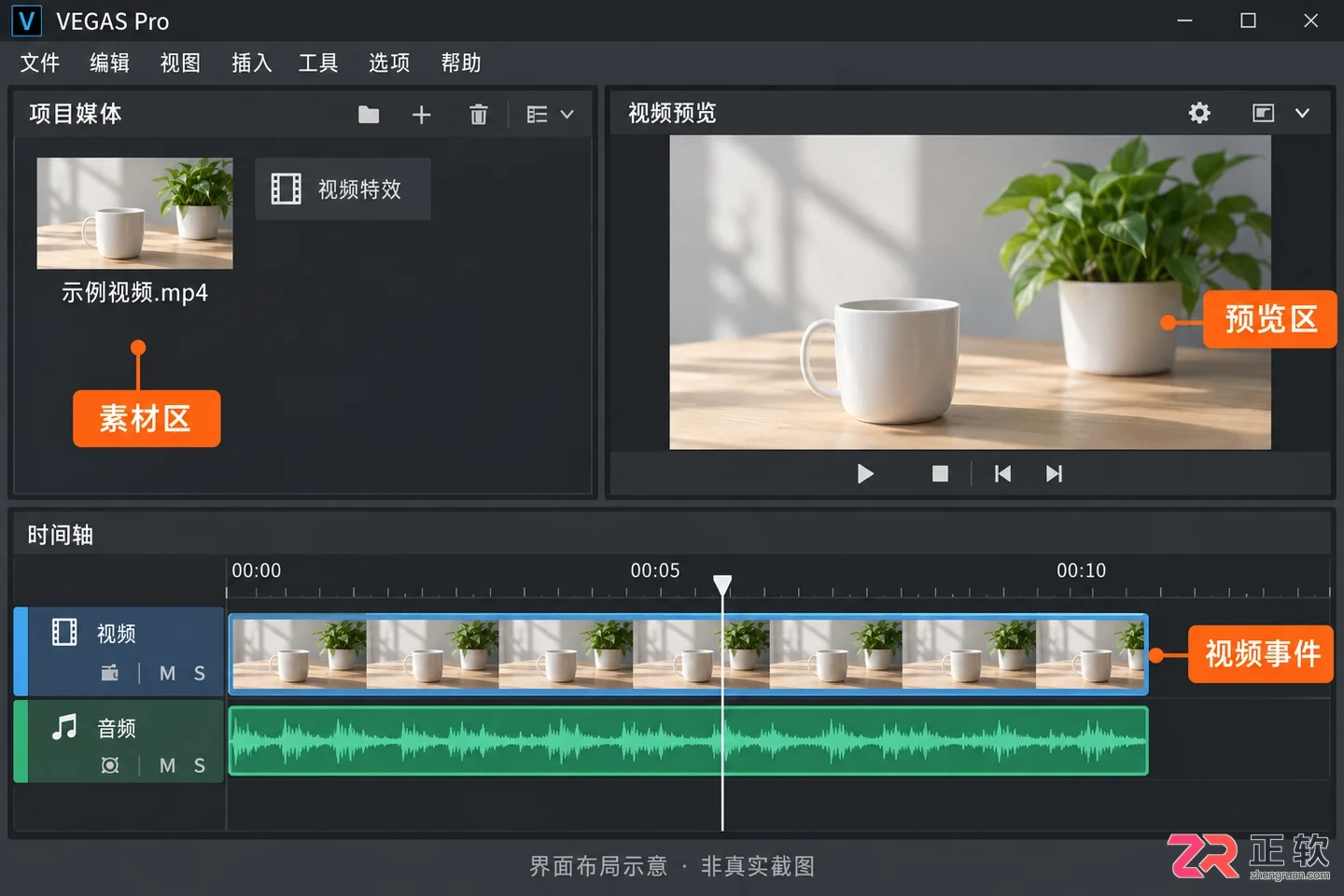Open the 编辑 menu
The width and height of the screenshot is (1344, 896).
tap(109, 63)
